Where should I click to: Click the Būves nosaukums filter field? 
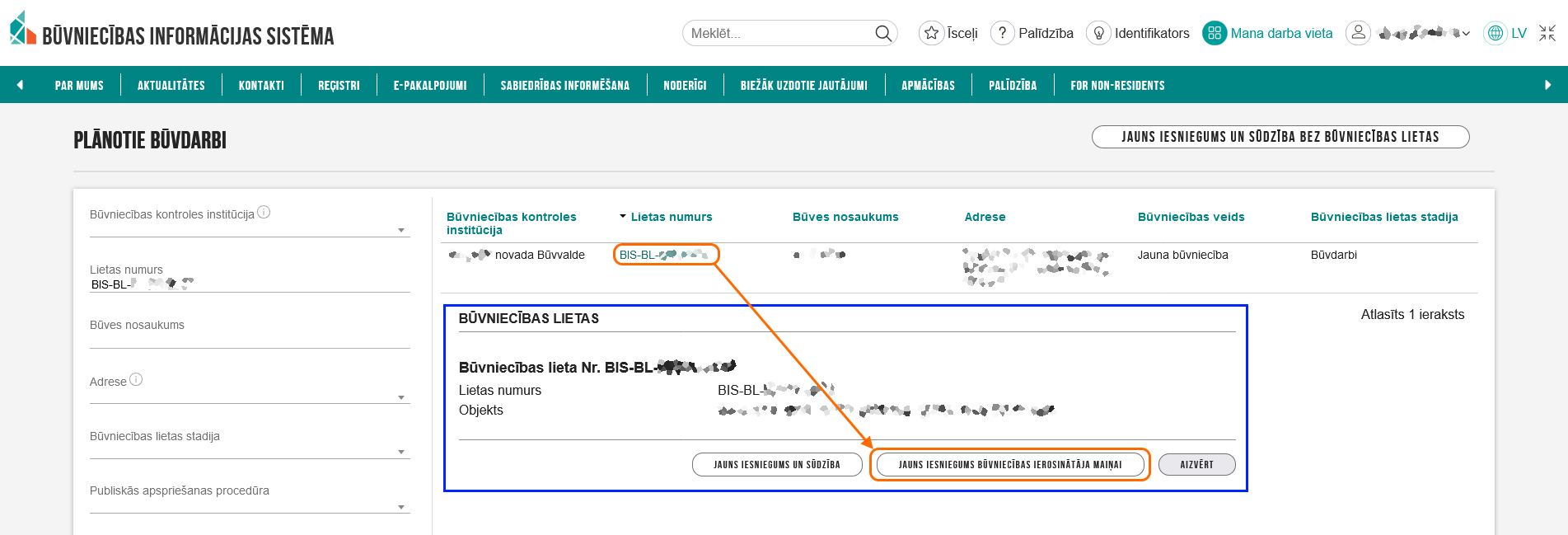pyautogui.click(x=250, y=339)
